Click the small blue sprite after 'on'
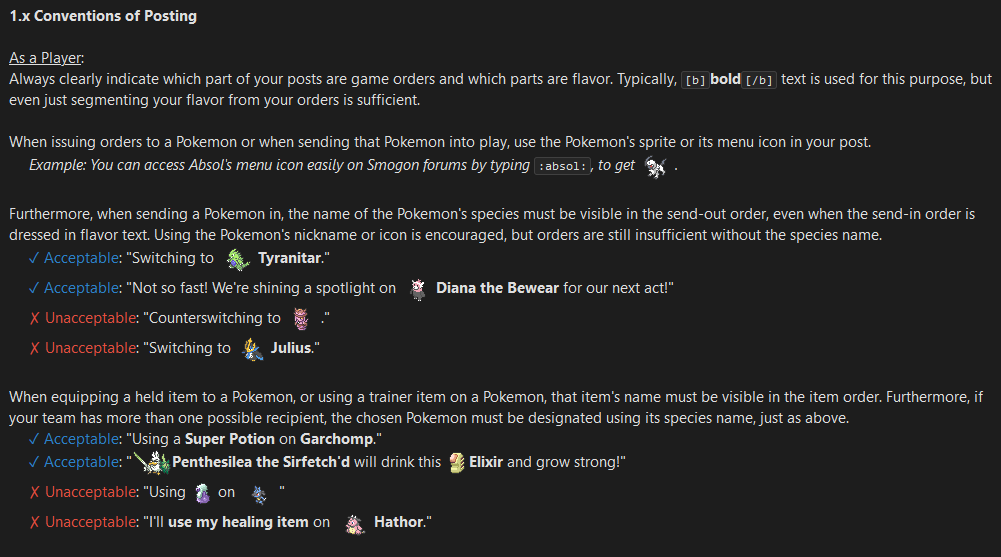This screenshot has height=557, width=1001. tap(259, 494)
